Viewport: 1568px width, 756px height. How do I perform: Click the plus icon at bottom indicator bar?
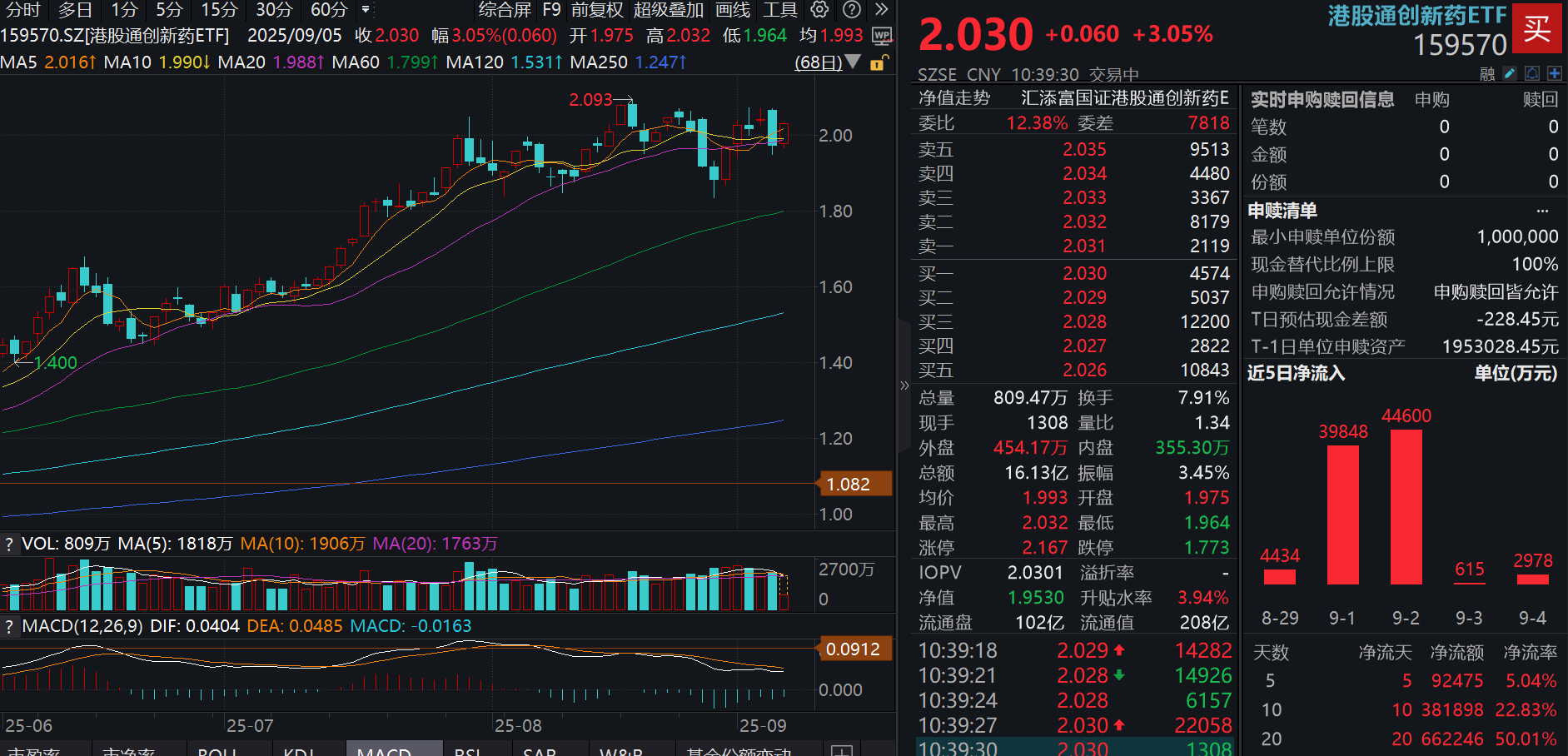(842, 750)
